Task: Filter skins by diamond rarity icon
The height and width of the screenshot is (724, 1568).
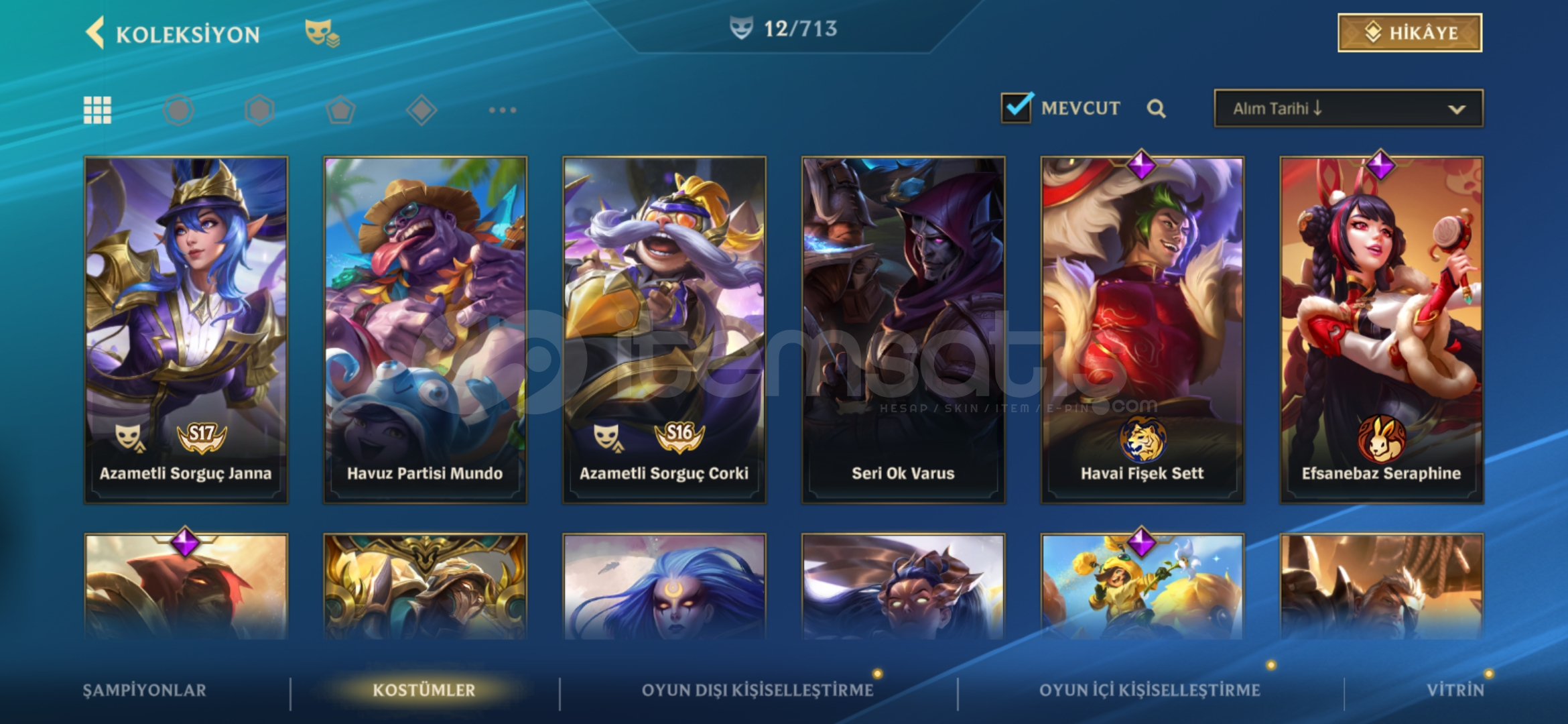Action: point(421,110)
